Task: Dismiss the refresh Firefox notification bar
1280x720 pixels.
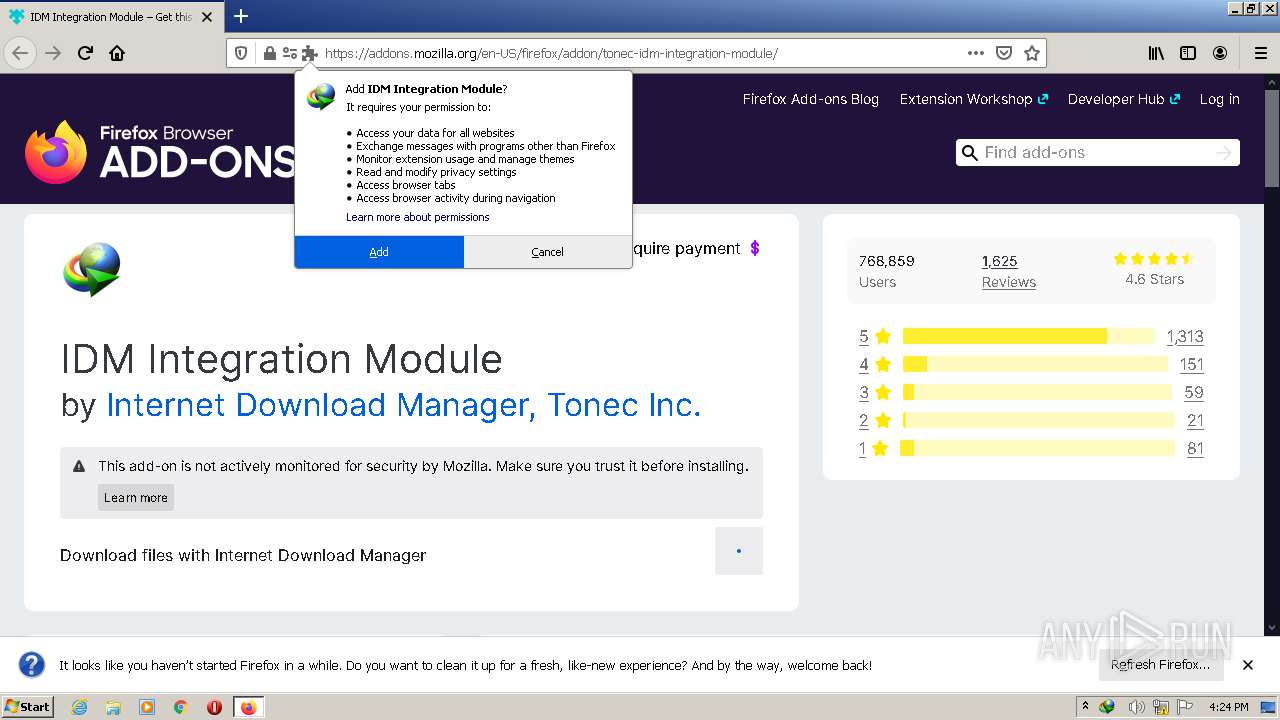Action: point(1248,665)
